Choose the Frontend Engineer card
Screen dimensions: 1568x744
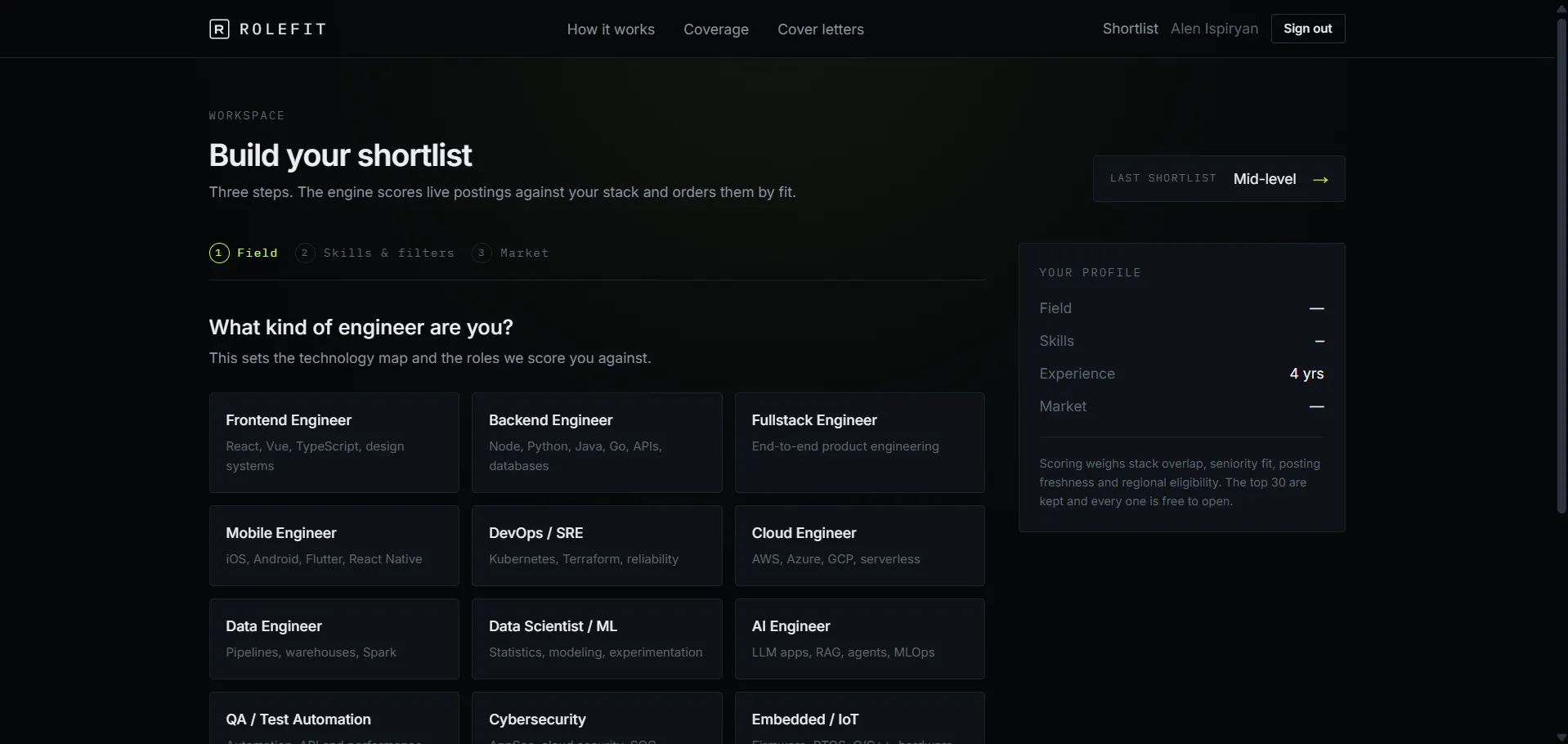click(x=334, y=443)
